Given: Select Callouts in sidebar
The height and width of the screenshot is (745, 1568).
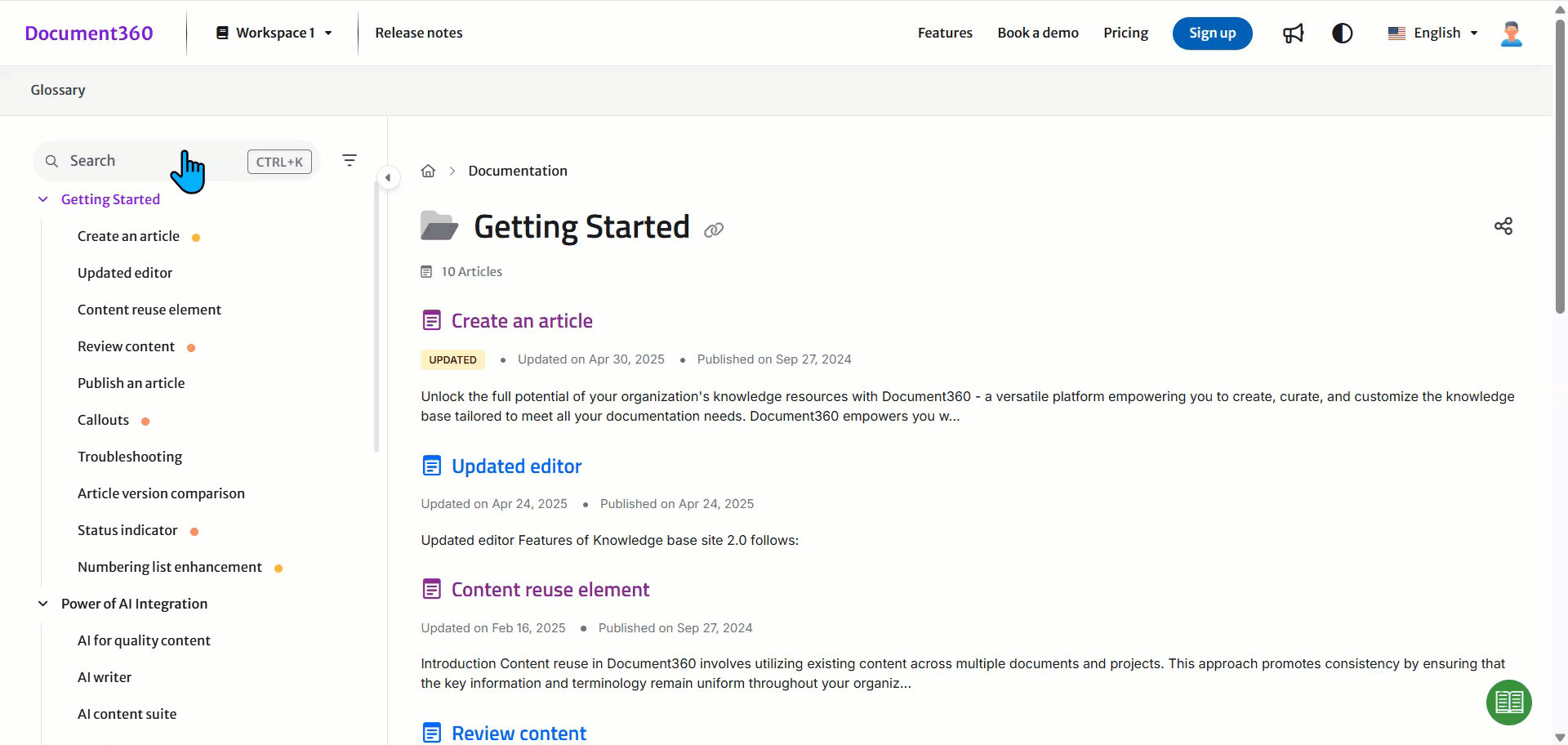Looking at the screenshot, I should click(103, 420).
